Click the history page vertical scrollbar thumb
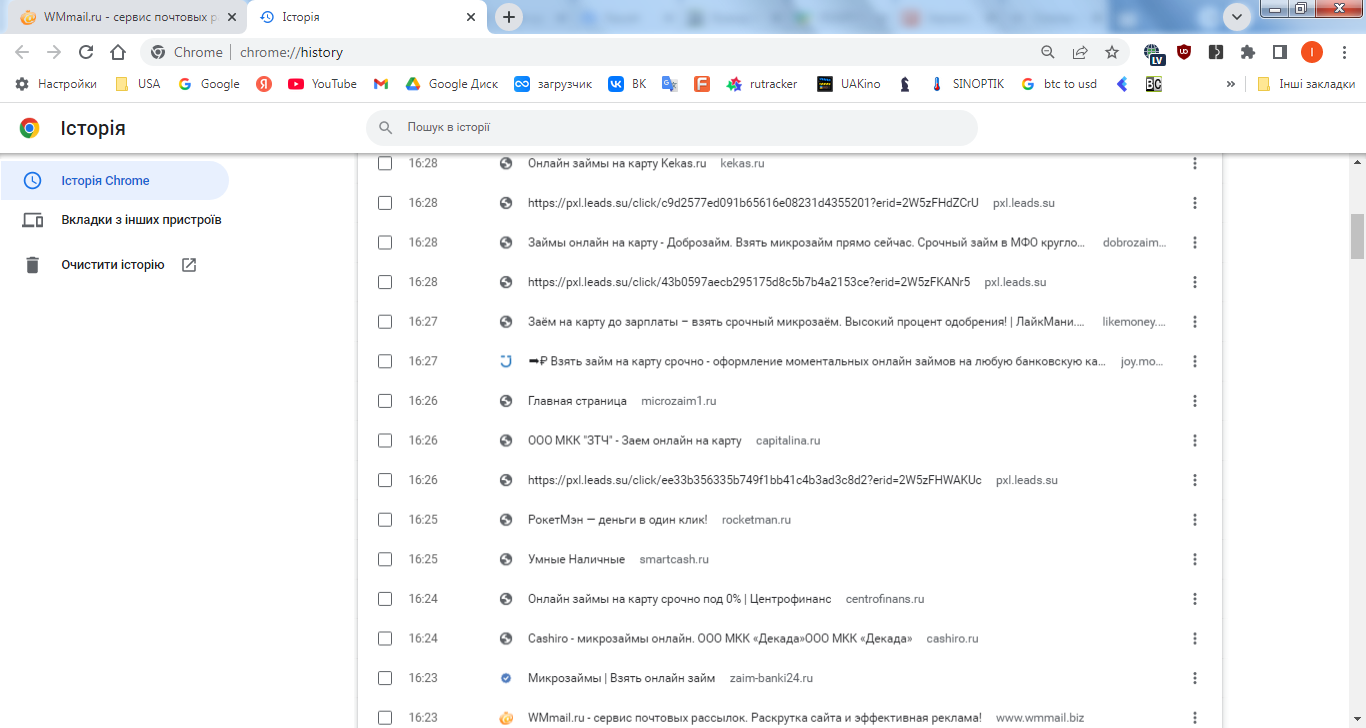Viewport: 1366px width, 728px height. pyautogui.click(x=1358, y=236)
